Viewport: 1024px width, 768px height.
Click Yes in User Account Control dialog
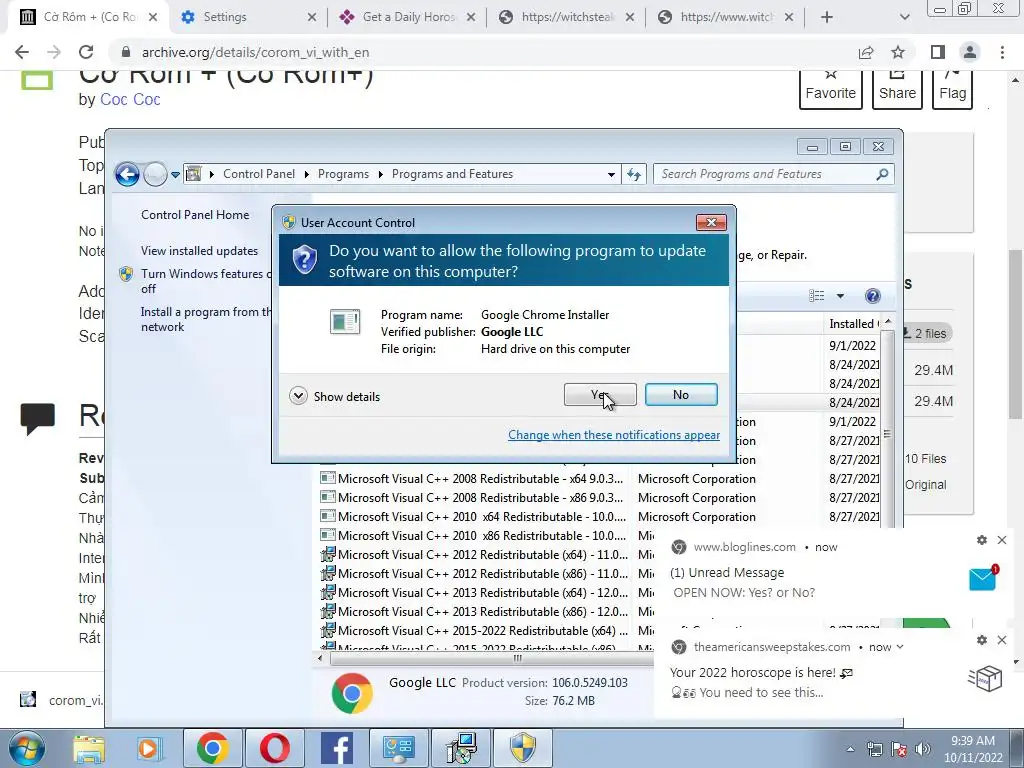coord(600,394)
